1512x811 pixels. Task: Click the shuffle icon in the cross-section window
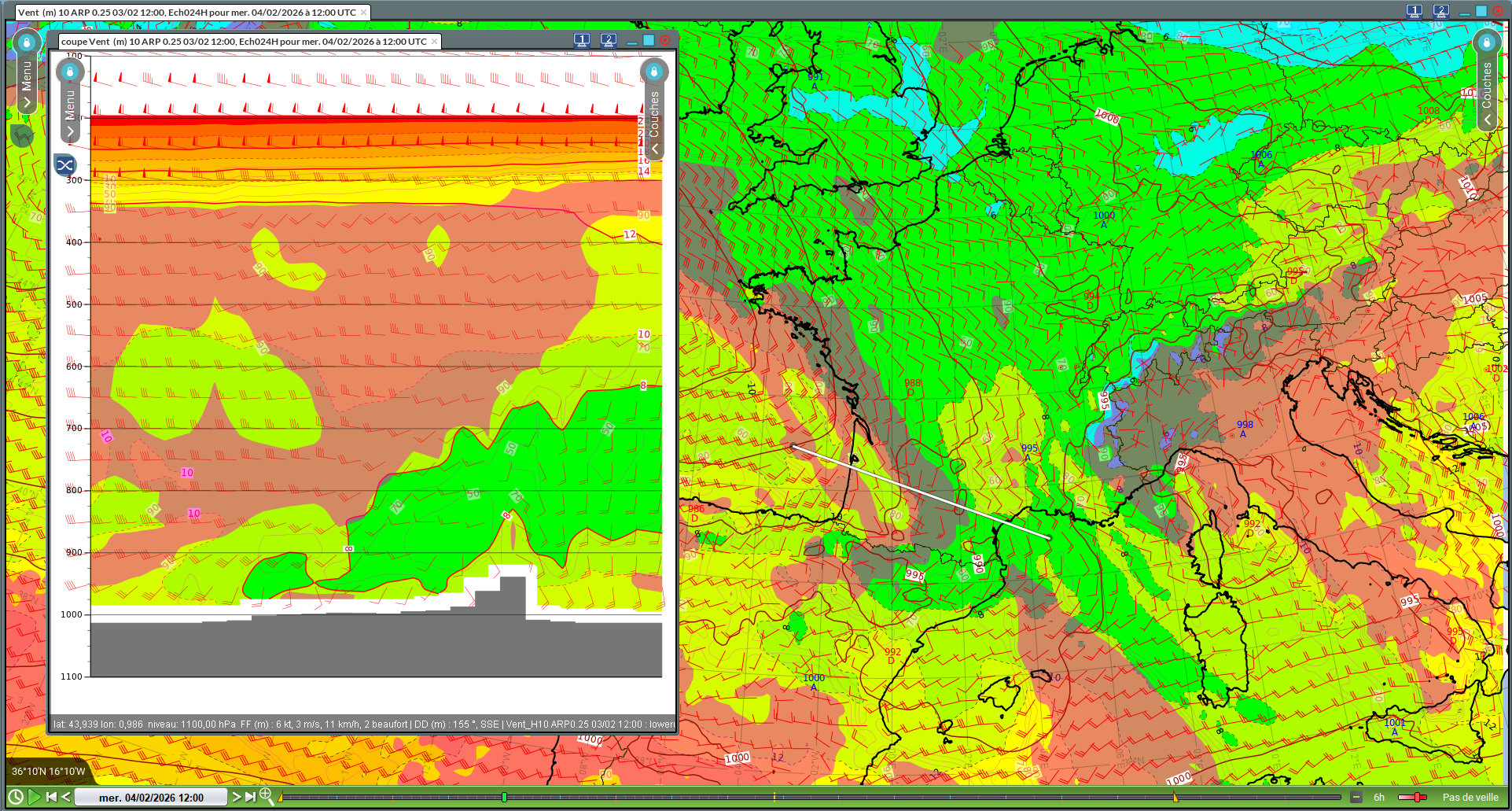[64, 165]
